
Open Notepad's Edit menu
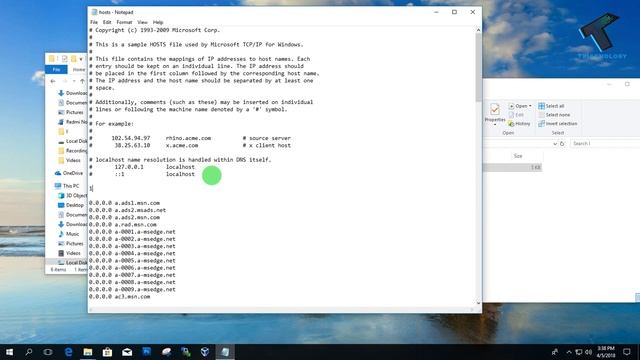click(107, 22)
